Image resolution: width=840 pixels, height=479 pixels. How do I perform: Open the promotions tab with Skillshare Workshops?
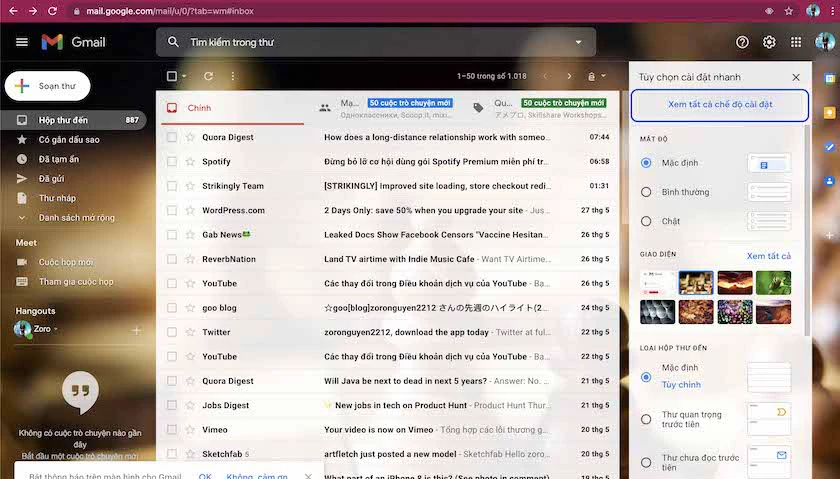tap(541, 108)
